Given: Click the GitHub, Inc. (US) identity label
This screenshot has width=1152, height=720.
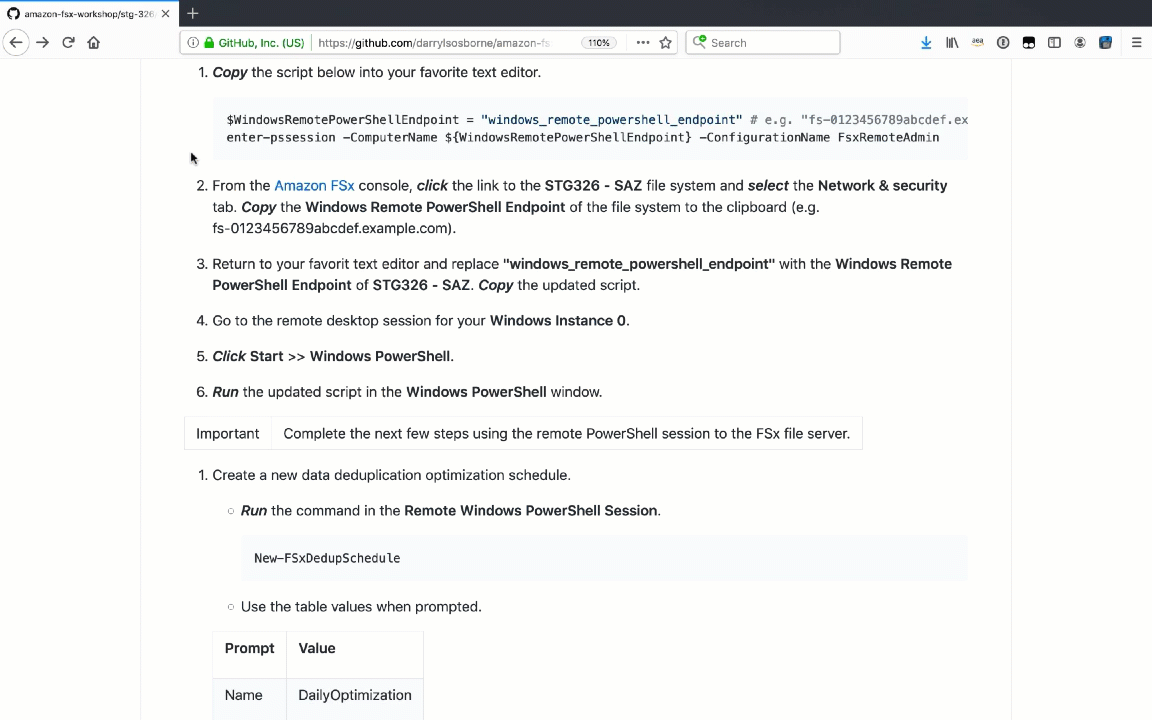Looking at the screenshot, I should pyautogui.click(x=262, y=43).
